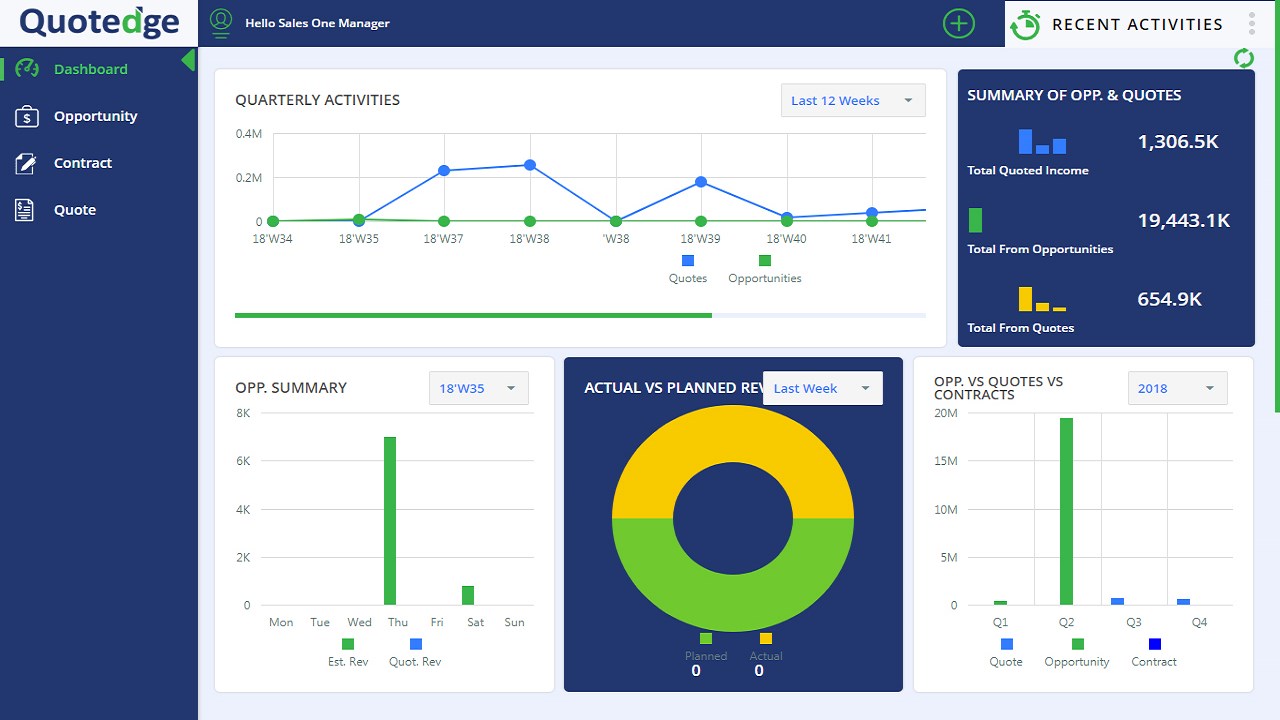Open the 18'W35 week dropdown
This screenshot has width=1280, height=720.
tap(479, 388)
